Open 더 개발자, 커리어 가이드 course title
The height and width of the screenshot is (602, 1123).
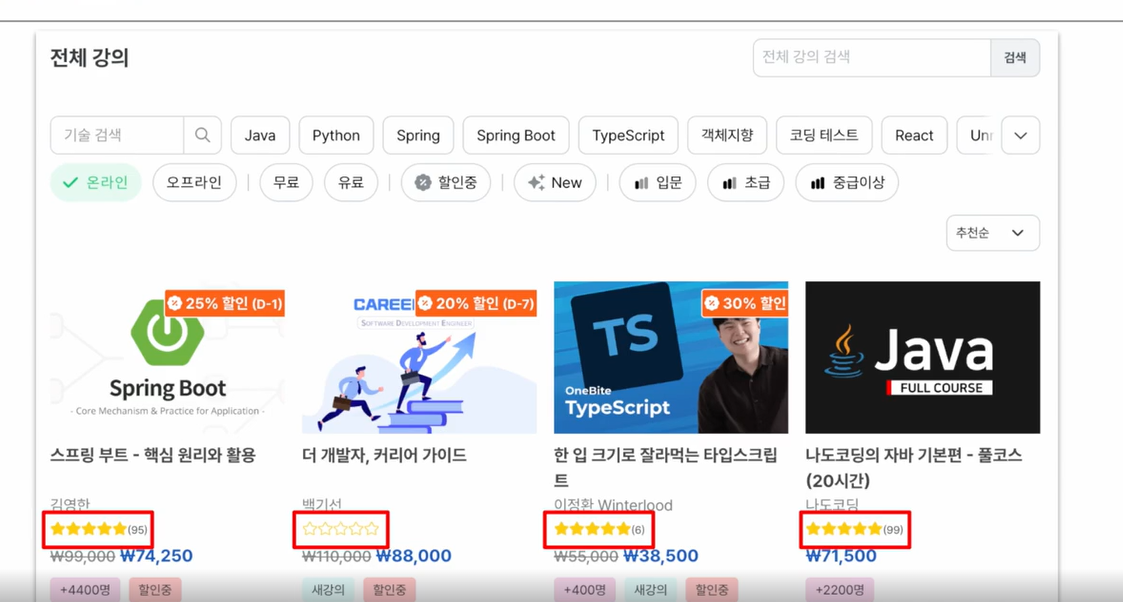(x=384, y=455)
